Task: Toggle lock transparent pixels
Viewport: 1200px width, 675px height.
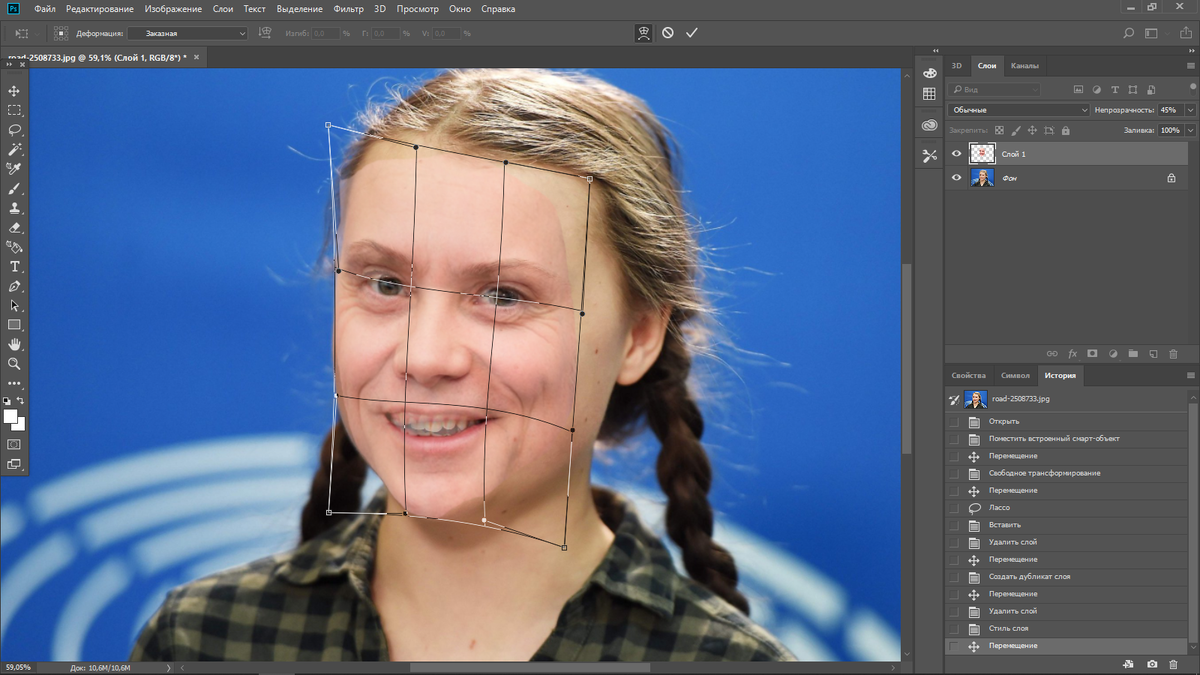Action: pyautogui.click(x=999, y=130)
